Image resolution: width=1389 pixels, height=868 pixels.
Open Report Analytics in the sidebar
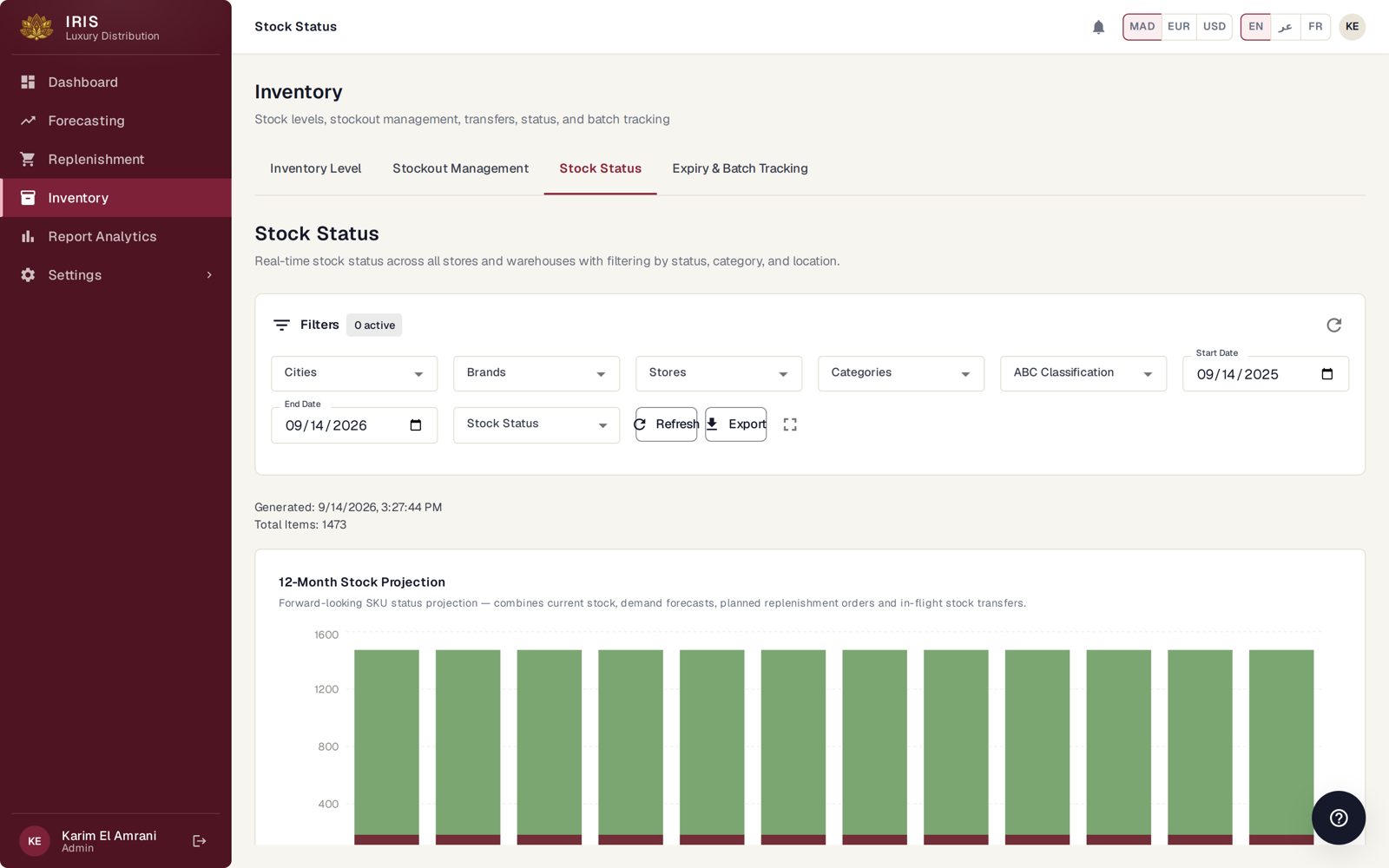coord(115,236)
